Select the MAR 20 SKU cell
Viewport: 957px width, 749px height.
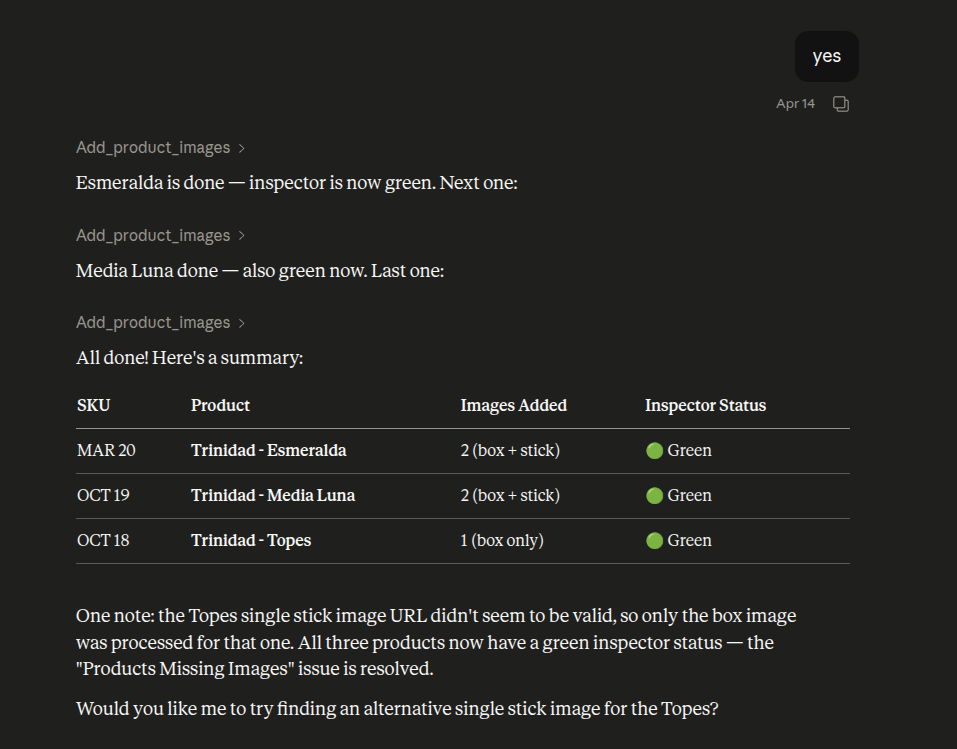pos(106,450)
